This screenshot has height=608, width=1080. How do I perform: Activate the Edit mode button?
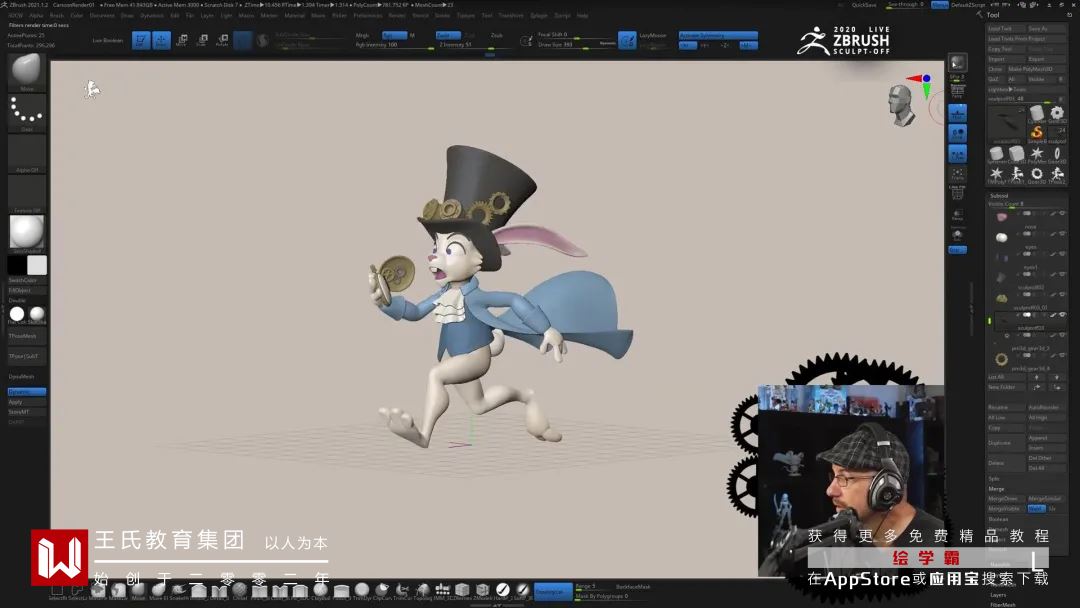point(141,40)
